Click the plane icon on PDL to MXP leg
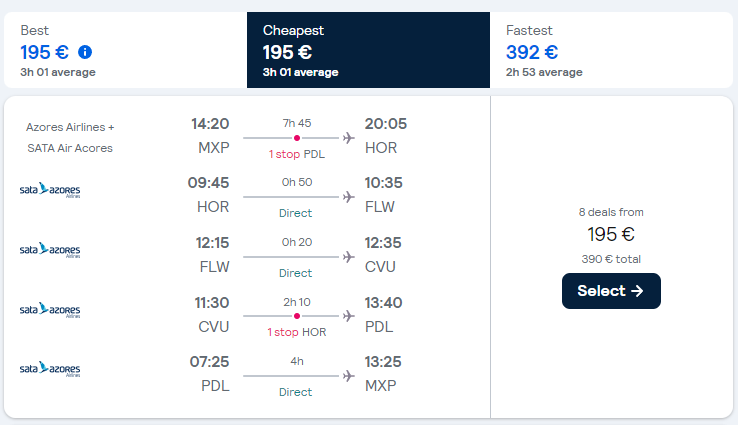The width and height of the screenshot is (738, 425). (x=349, y=376)
